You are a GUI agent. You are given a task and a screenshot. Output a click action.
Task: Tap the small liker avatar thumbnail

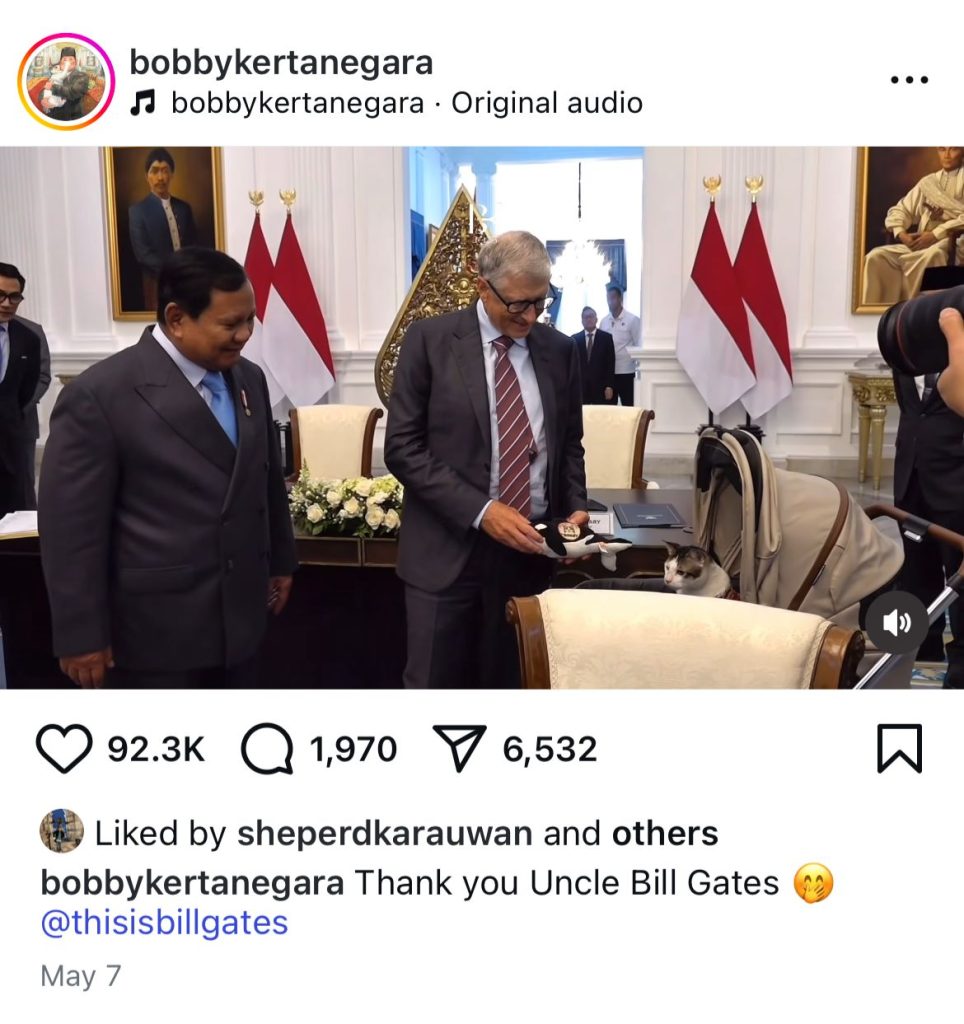(61, 831)
